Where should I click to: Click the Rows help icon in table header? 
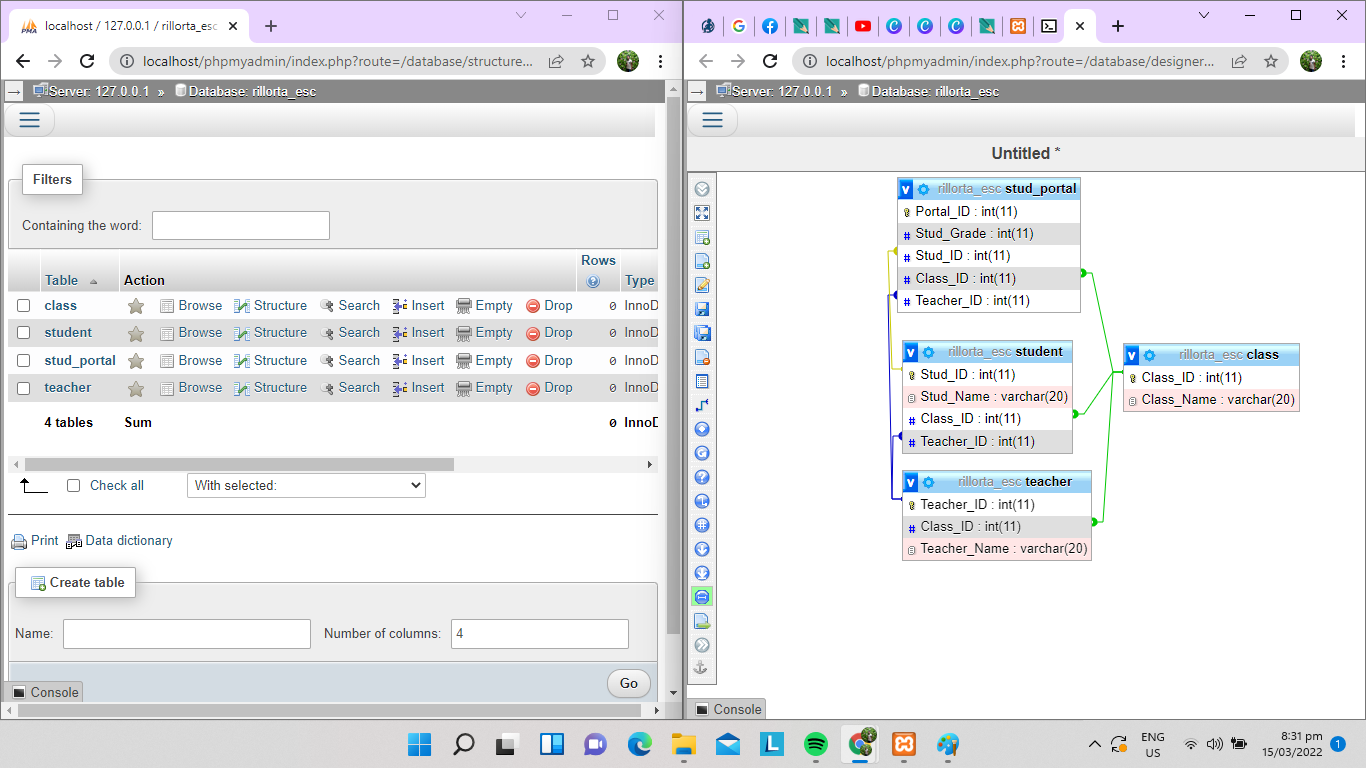[x=593, y=282]
